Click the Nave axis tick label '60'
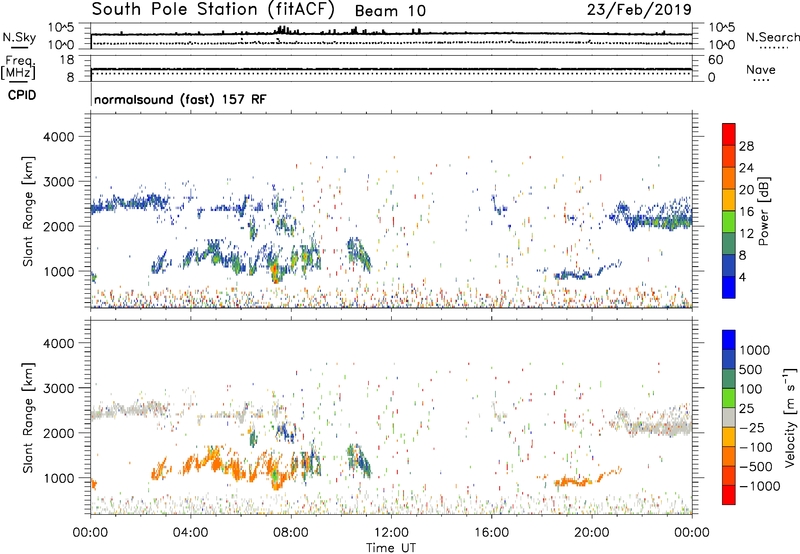 point(715,60)
